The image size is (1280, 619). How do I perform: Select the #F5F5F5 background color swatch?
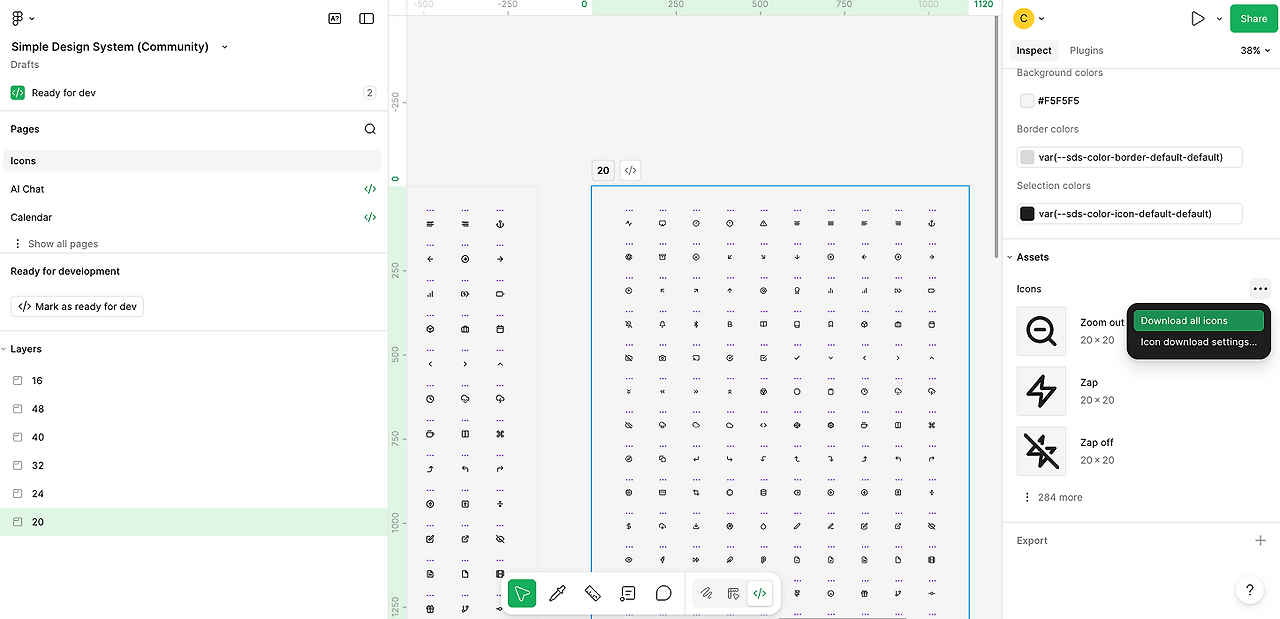point(1027,100)
